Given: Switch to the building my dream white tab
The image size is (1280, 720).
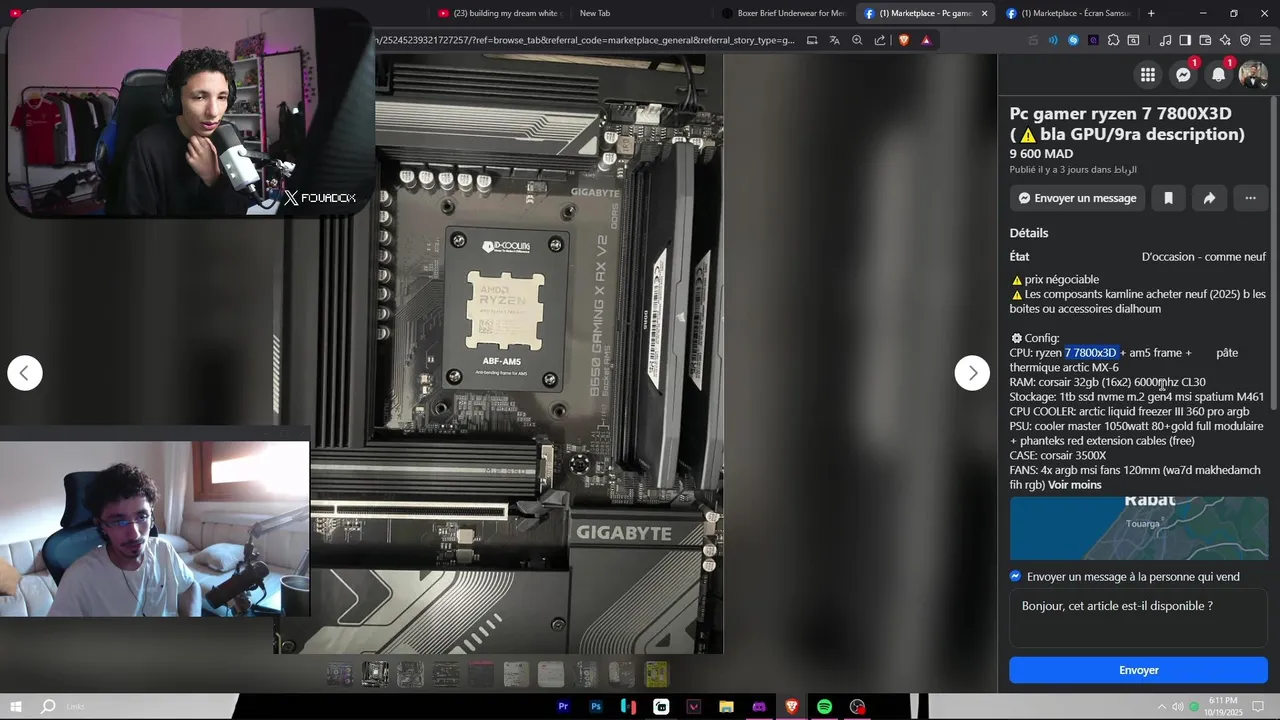Looking at the screenshot, I should [500, 13].
